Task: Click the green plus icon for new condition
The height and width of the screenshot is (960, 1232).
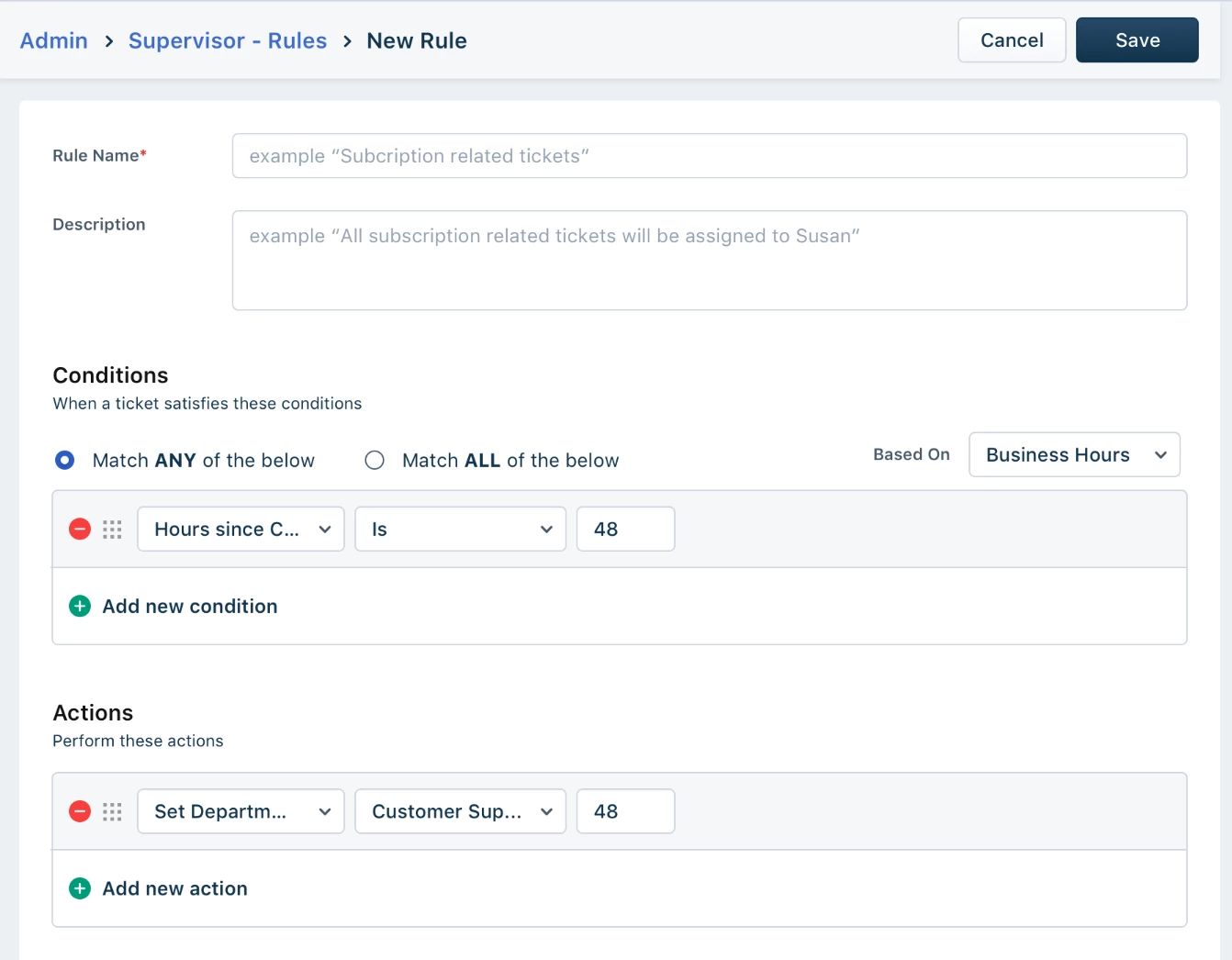Action: (80, 606)
